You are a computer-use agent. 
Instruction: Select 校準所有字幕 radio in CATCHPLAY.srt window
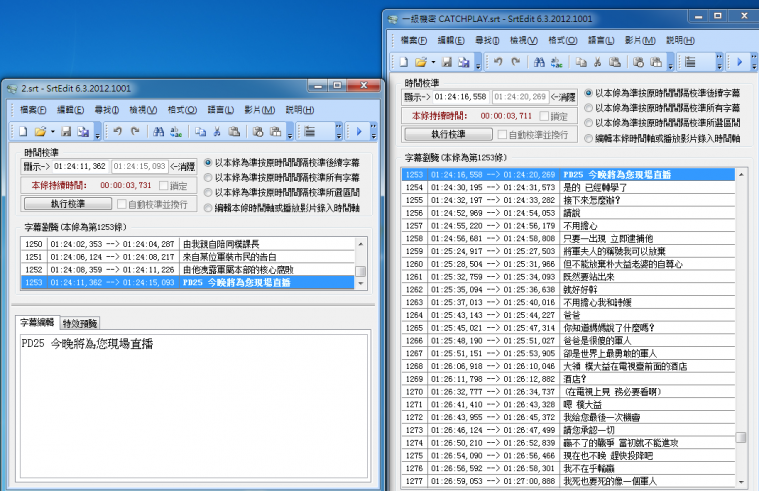pos(589,107)
